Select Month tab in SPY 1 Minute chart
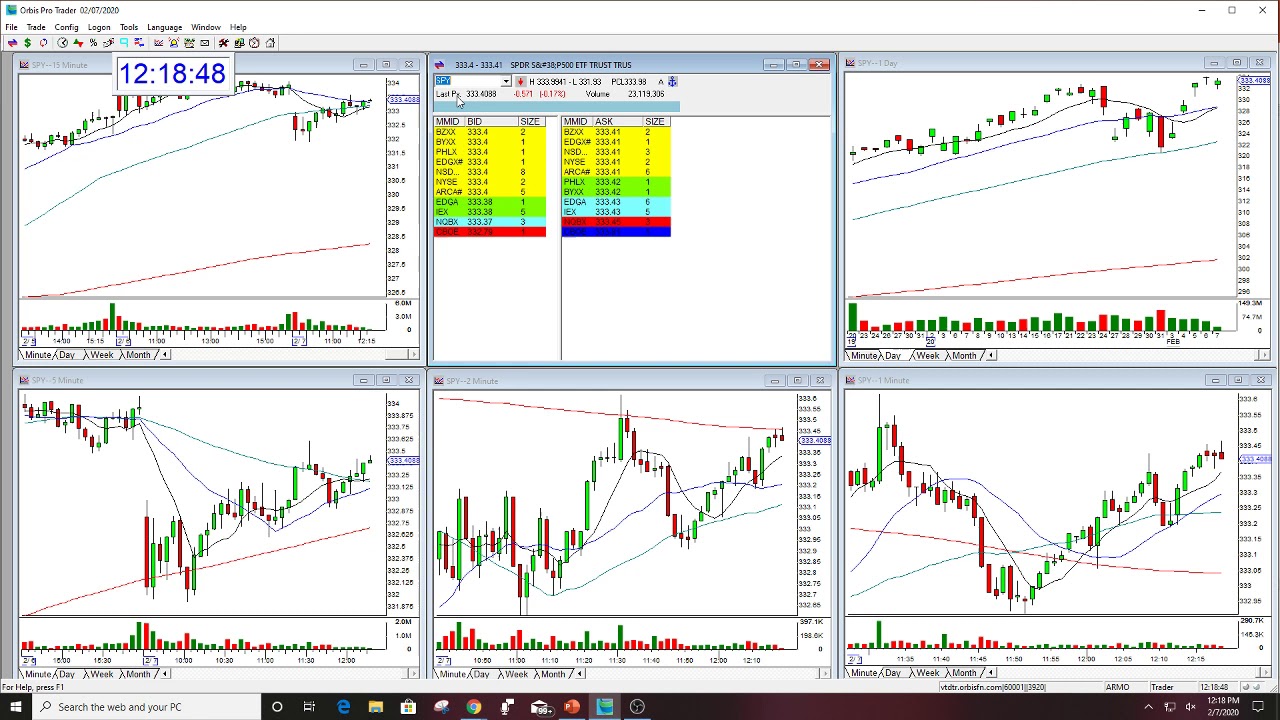Screen dimensions: 1280x720 964,673
